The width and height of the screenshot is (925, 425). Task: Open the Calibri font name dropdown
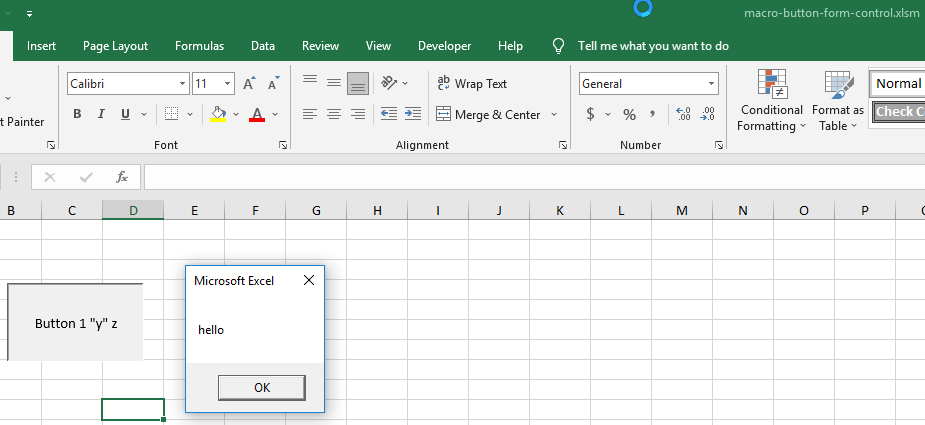(182, 84)
